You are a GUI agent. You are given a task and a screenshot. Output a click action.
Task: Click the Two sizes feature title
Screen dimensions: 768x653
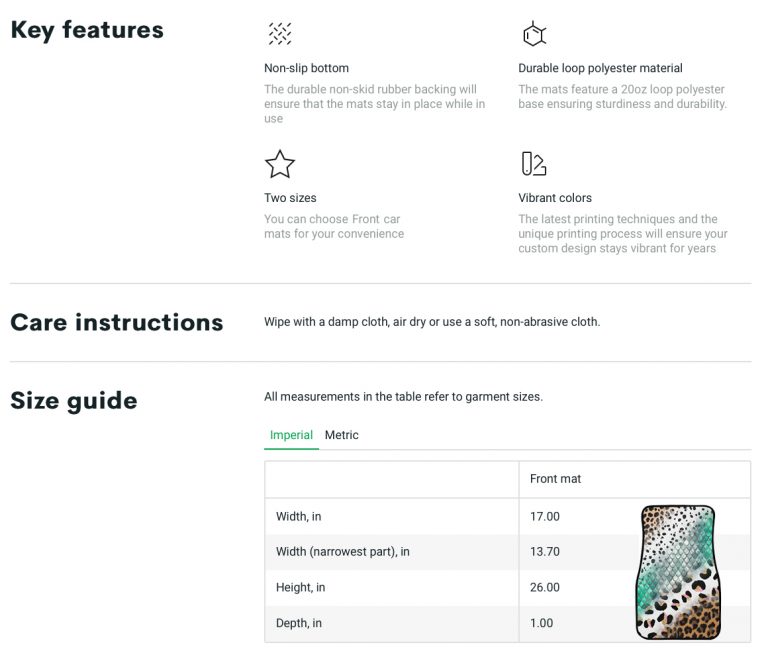(x=290, y=198)
